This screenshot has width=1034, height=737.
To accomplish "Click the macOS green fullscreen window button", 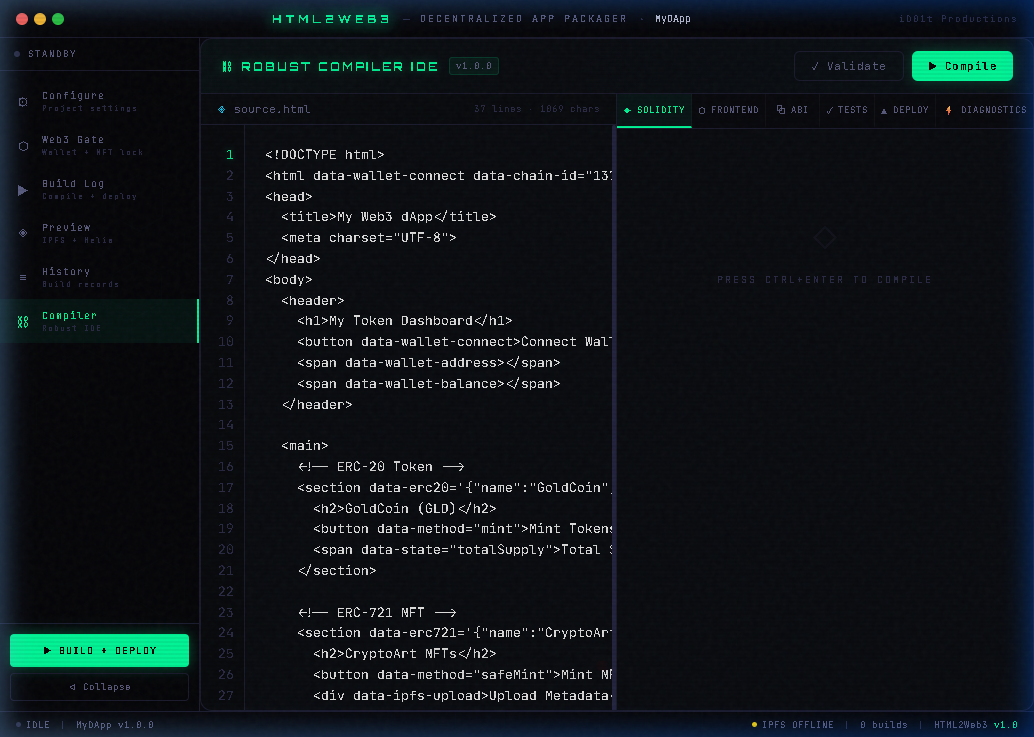I will (x=58, y=19).
